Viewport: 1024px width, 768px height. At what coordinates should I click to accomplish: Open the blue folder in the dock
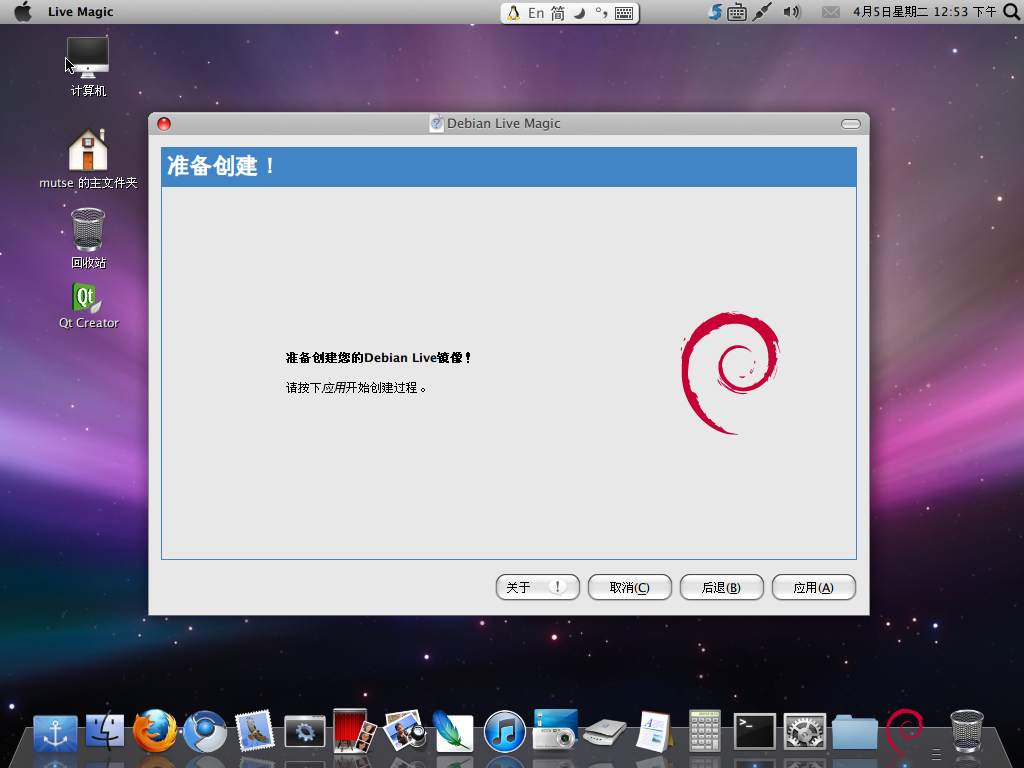pyautogui.click(x=854, y=732)
